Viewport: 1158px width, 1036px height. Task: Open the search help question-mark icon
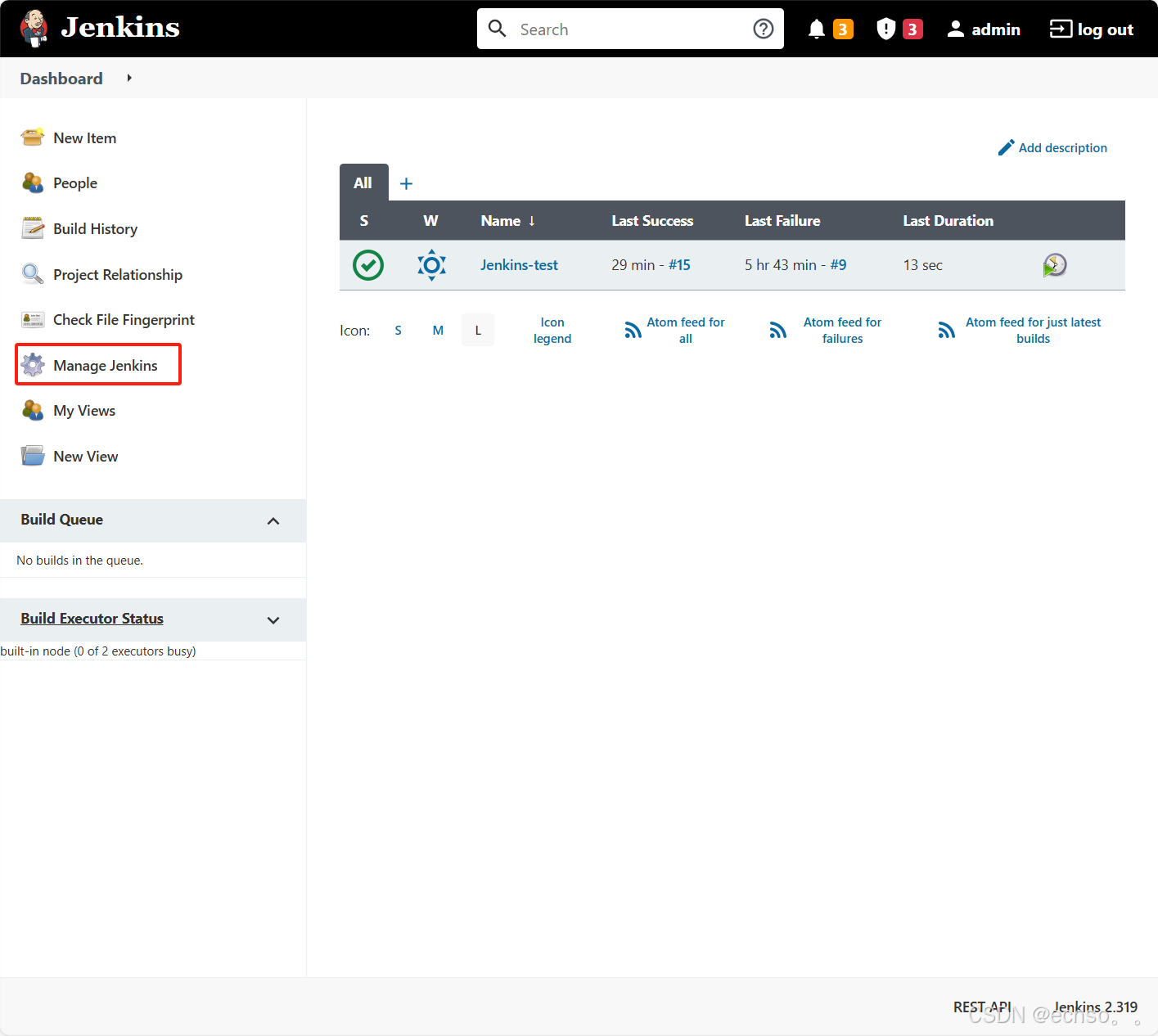[763, 29]
